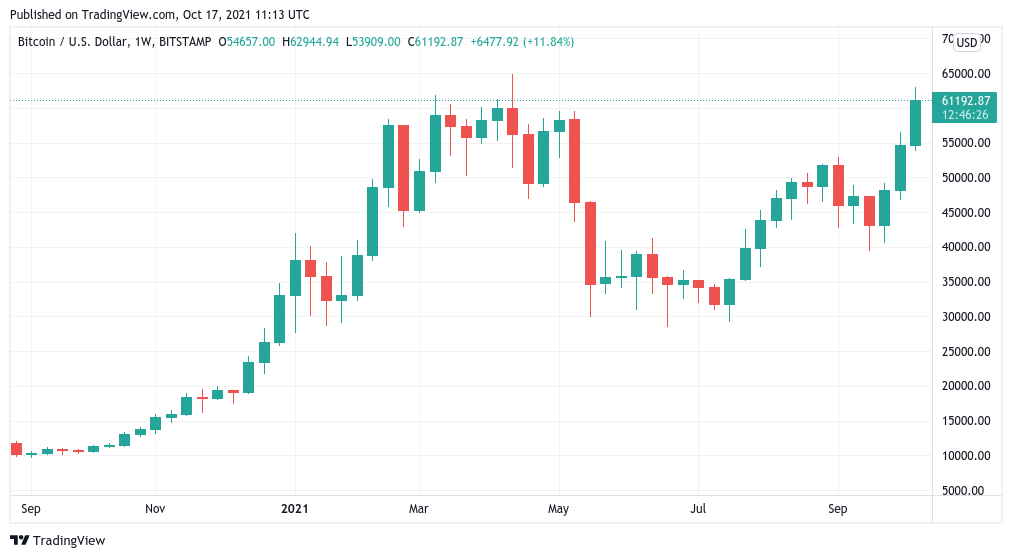
Task: Select the latest green weekly candle
Action: point(915,122)
